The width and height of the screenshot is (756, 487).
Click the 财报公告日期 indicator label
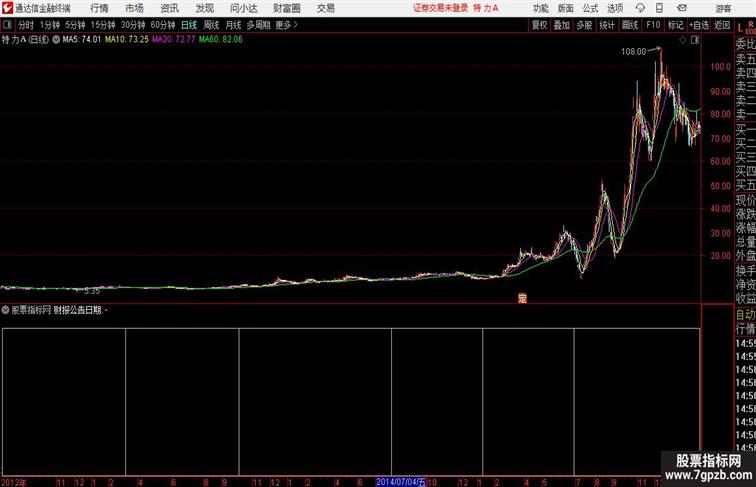pyautogui.click(x=77, y=310)
